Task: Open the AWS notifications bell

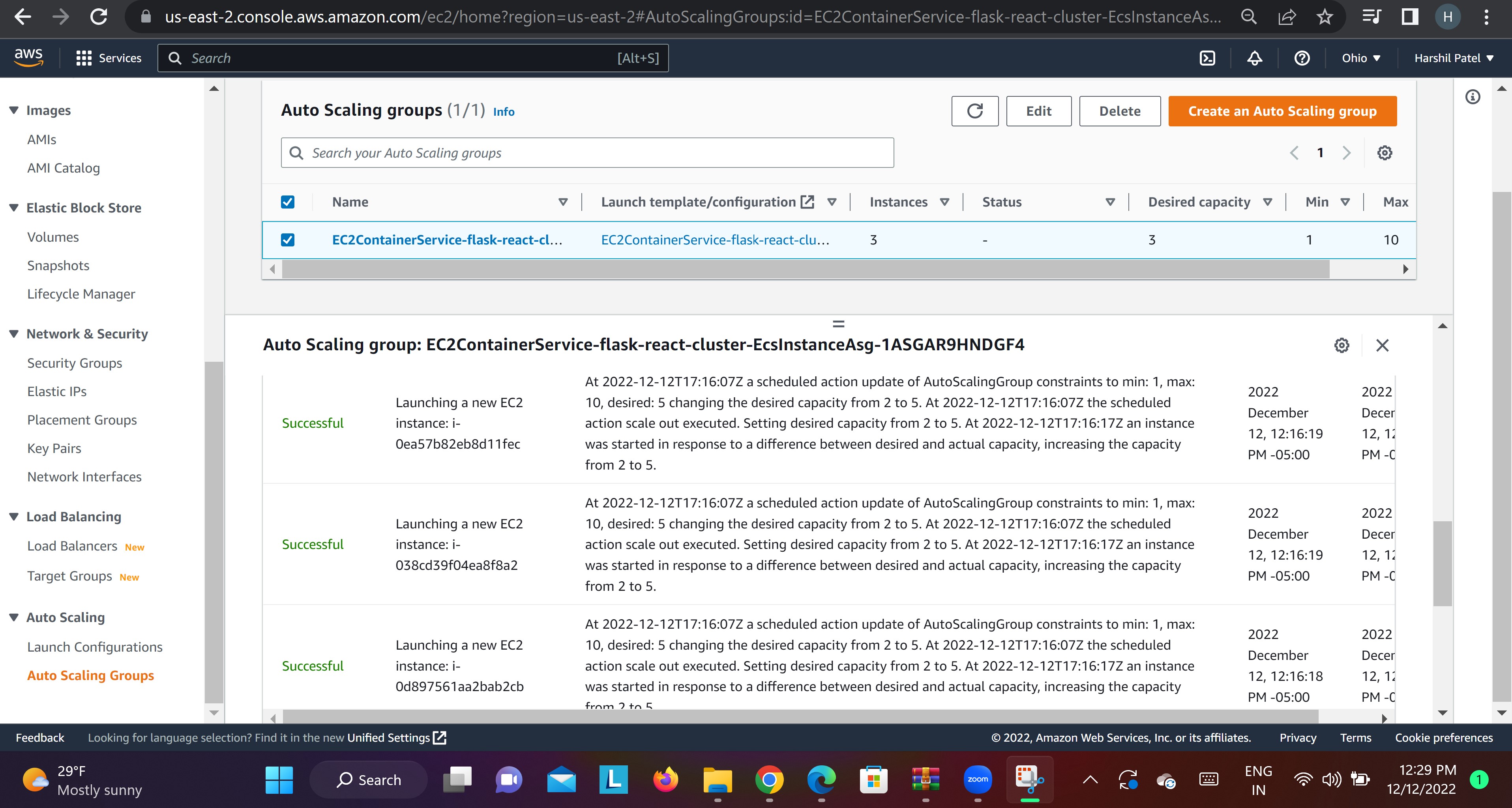Action: pos(1254,58)
